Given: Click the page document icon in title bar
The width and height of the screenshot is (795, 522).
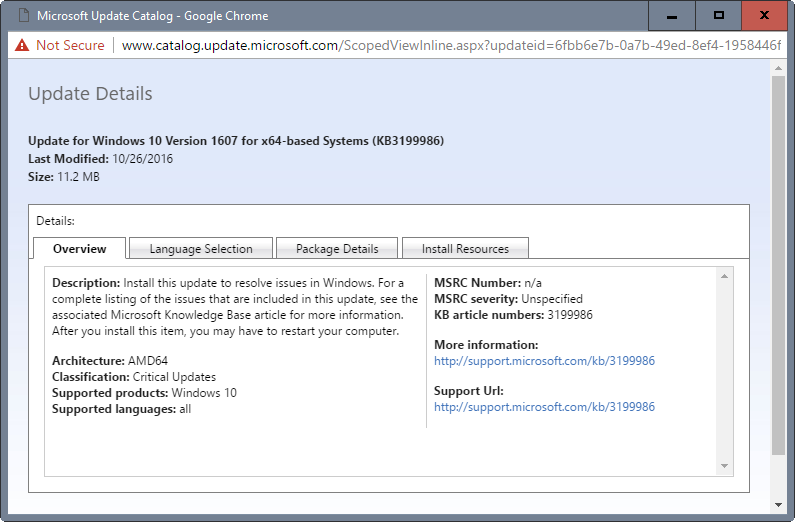Looking at the screenshot, I should (x=23, y=15).
